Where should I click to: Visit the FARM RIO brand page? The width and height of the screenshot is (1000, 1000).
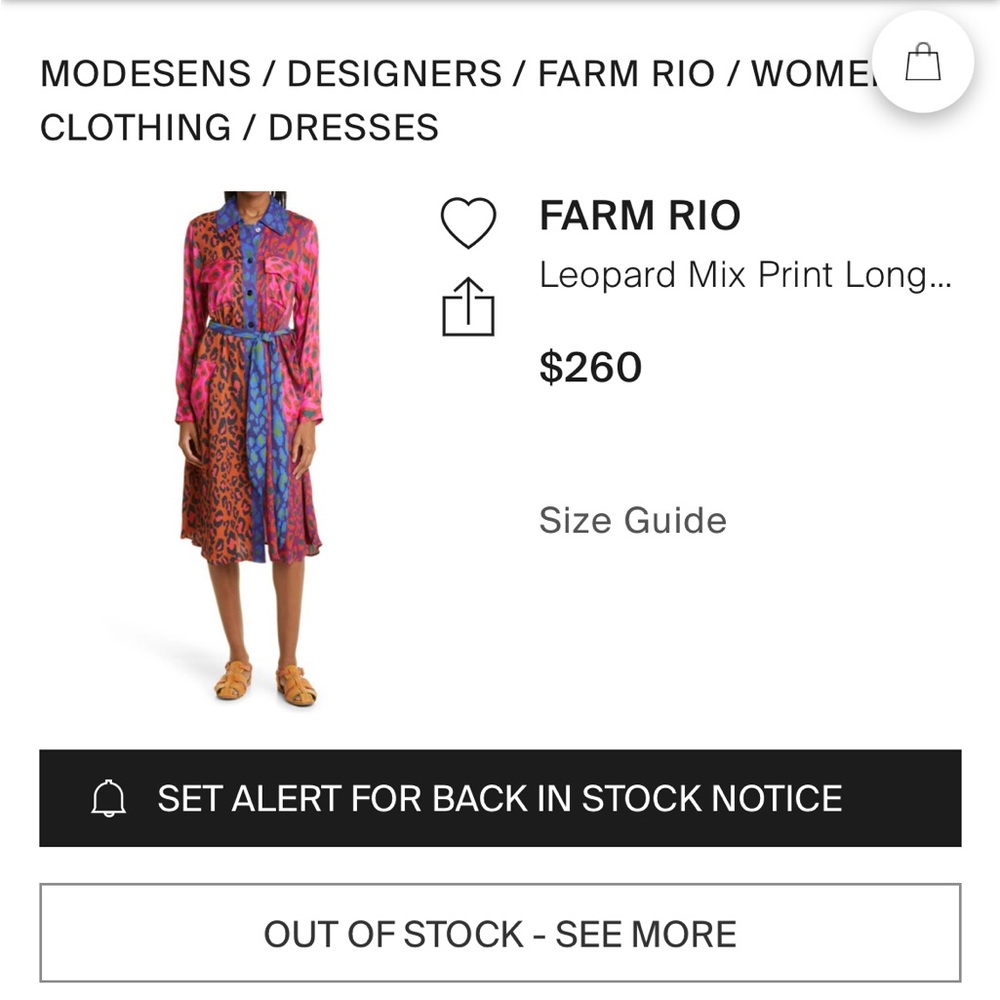tap(640, 215)
